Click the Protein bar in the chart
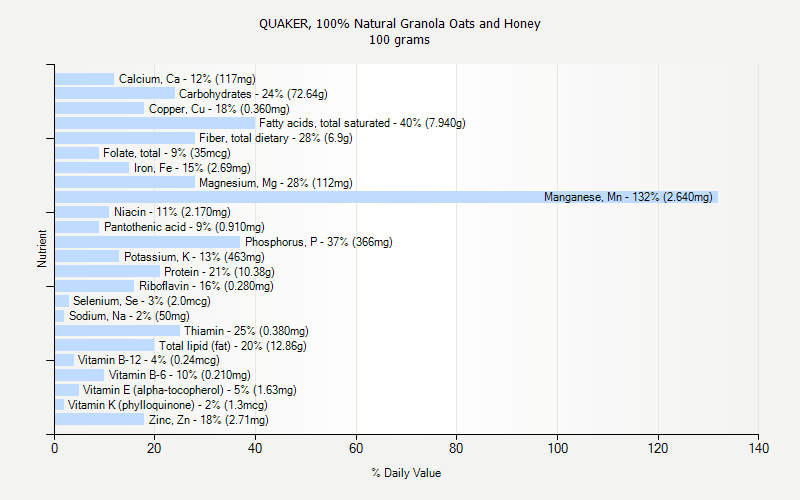Image resolution: width=800 pixels, height=500 pixels. pos(107,272)
